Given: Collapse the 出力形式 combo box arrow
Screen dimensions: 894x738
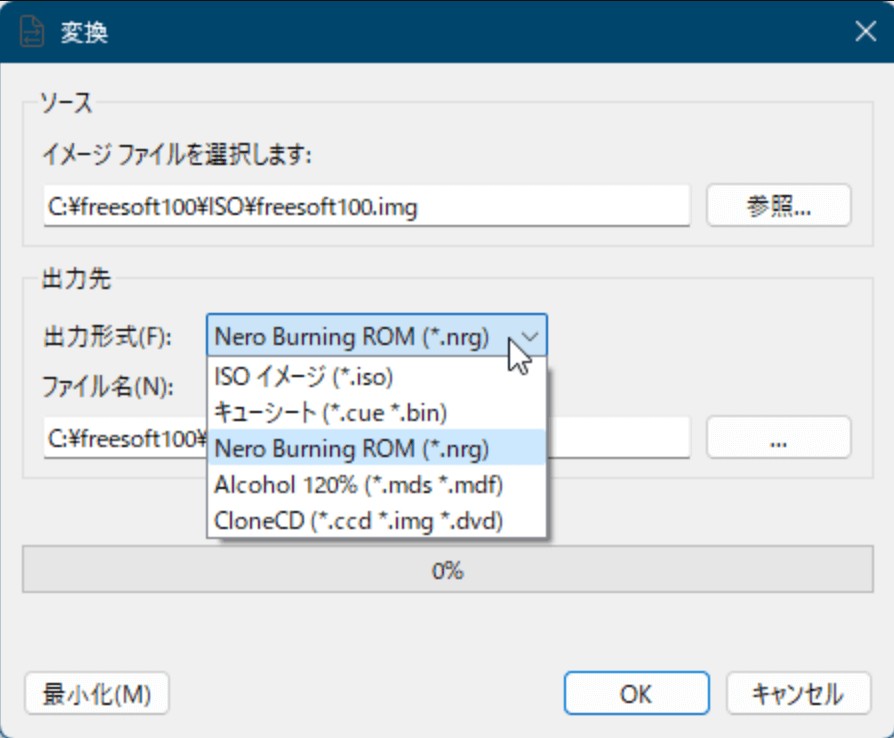Looking at the screenshot, I should 530,336.
